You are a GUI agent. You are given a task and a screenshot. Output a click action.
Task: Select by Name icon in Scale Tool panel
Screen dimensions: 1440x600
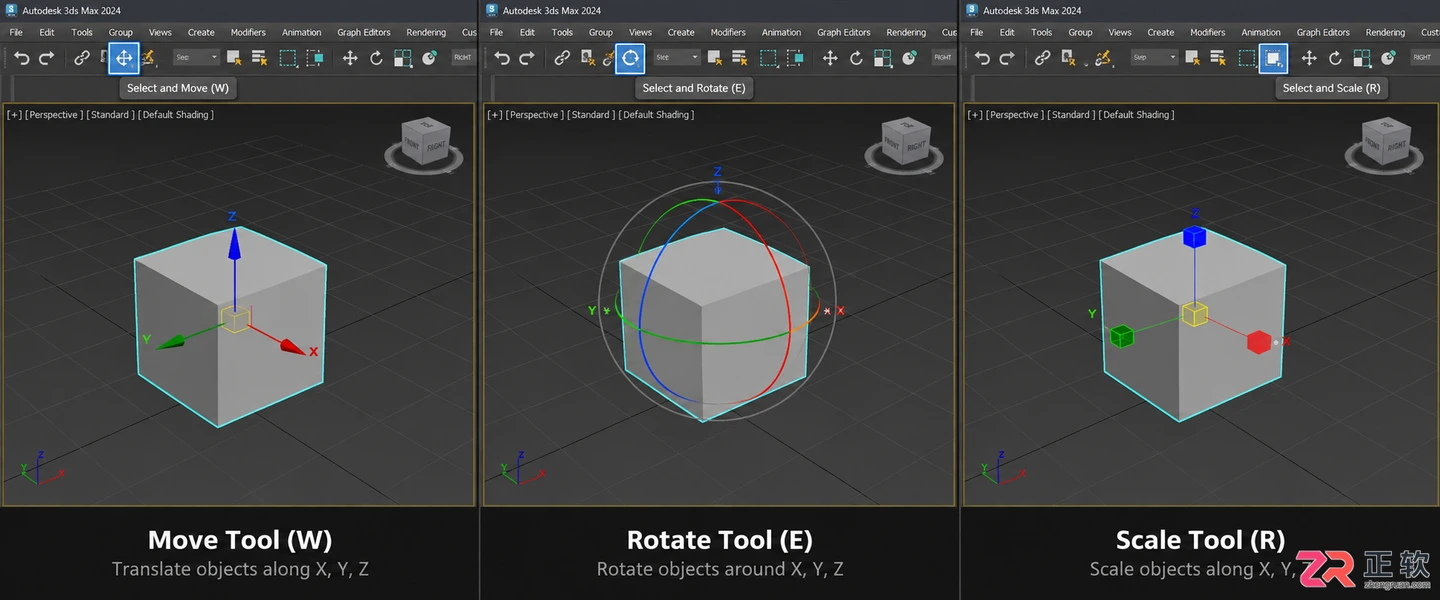pos(1217,58)
